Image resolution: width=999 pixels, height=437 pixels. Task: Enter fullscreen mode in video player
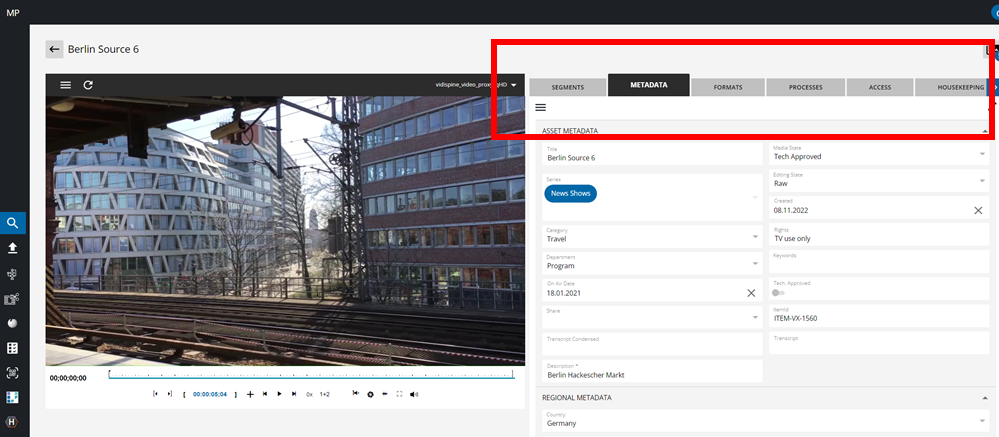click(x=399, y=394)
